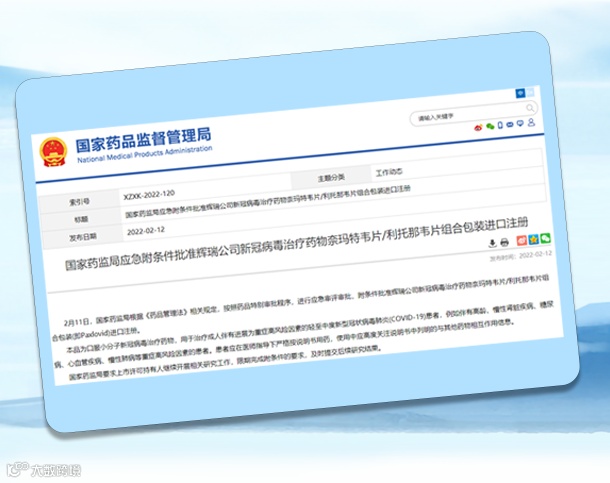Open the WeChat icon in header
Viewport: 610px width, 483px height.
[490, 126]
